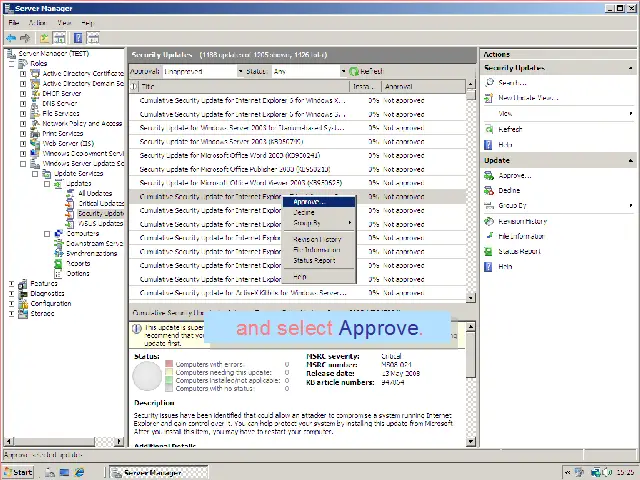Viewport: 640px width, 480px height.
Task: Expand the File Services node
Action: (23, 114)
